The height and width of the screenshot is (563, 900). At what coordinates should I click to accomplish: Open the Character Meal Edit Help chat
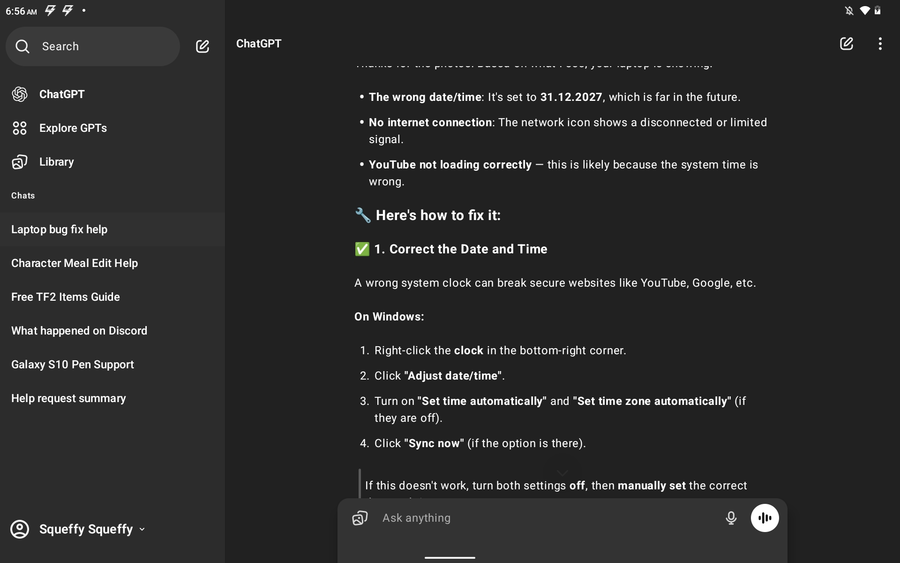point(112,263)
